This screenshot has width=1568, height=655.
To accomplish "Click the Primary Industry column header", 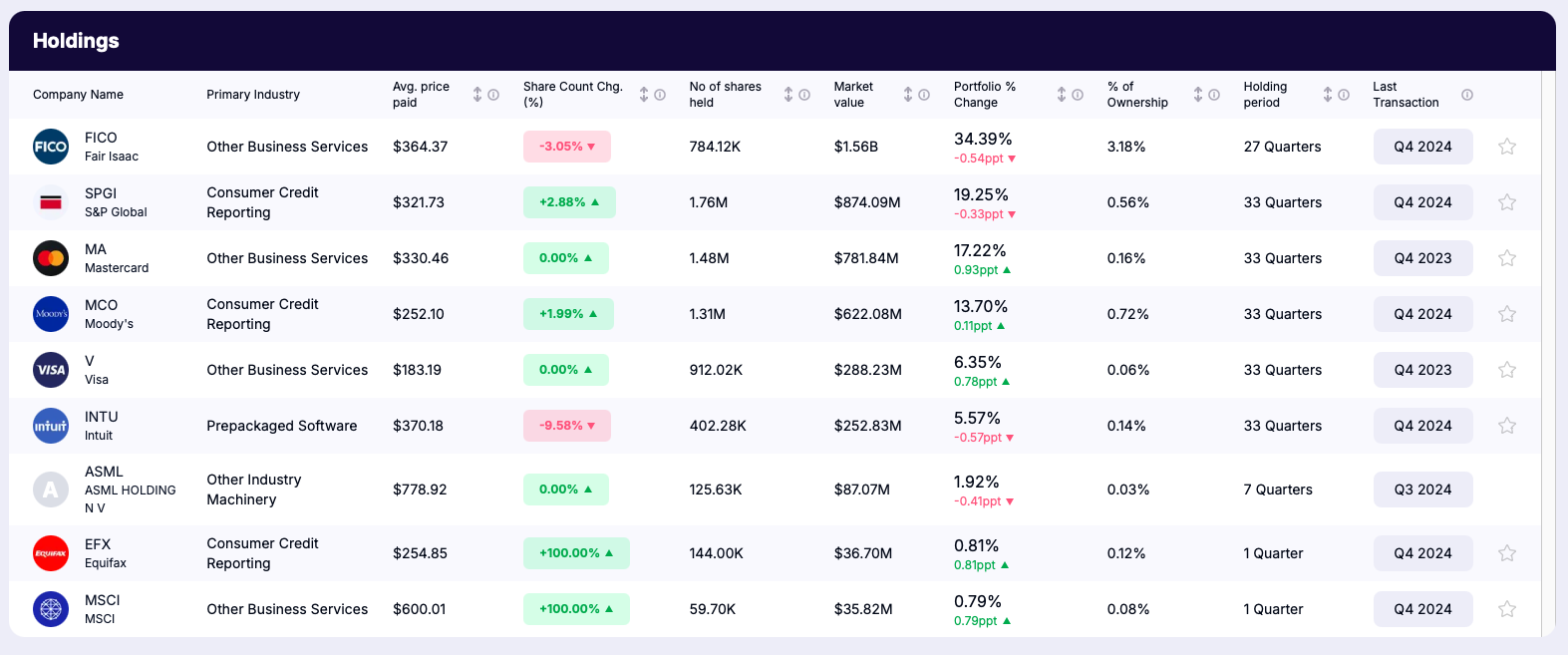I will click(253, 95).
